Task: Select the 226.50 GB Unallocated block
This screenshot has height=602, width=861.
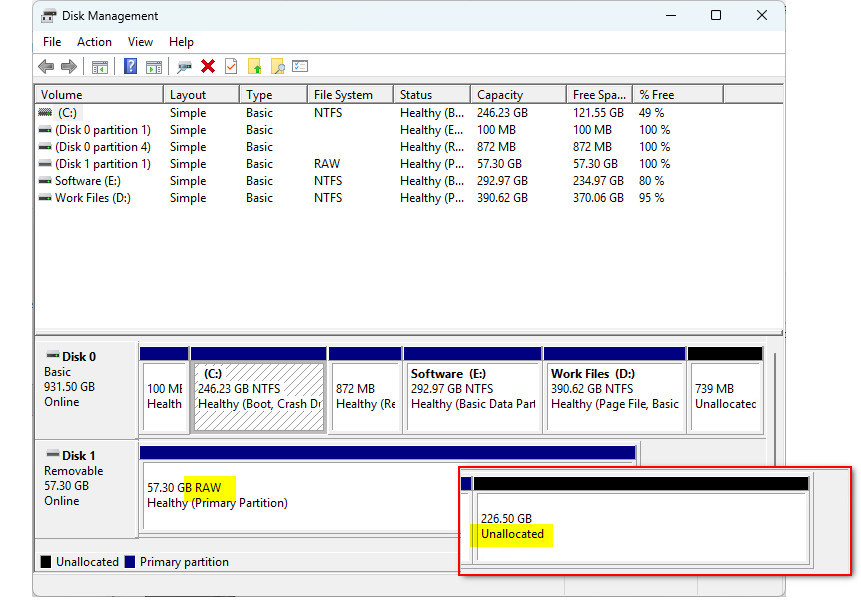Action: [641, 521]
